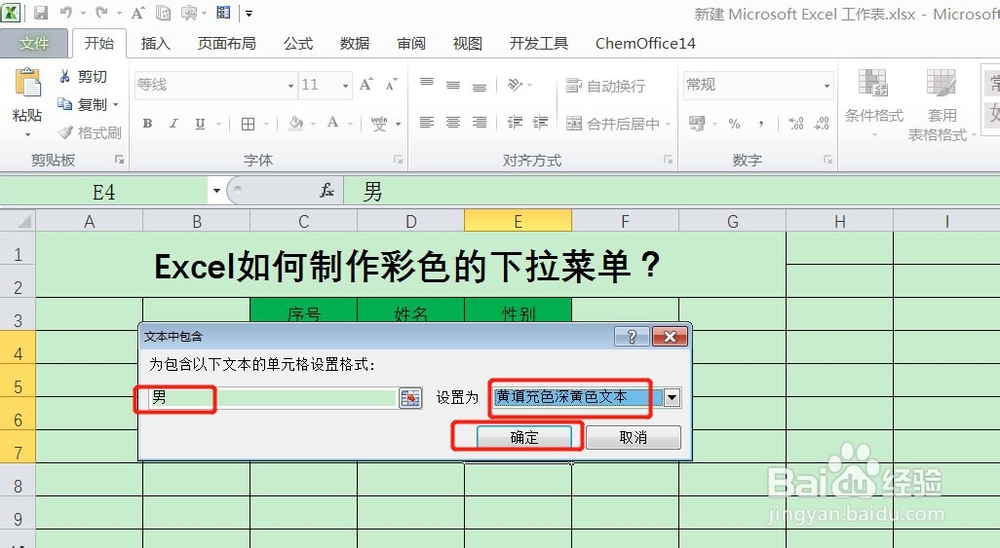Click the insert function fx icon
This screenshot has width=1000, height=548.
[327, 190]
